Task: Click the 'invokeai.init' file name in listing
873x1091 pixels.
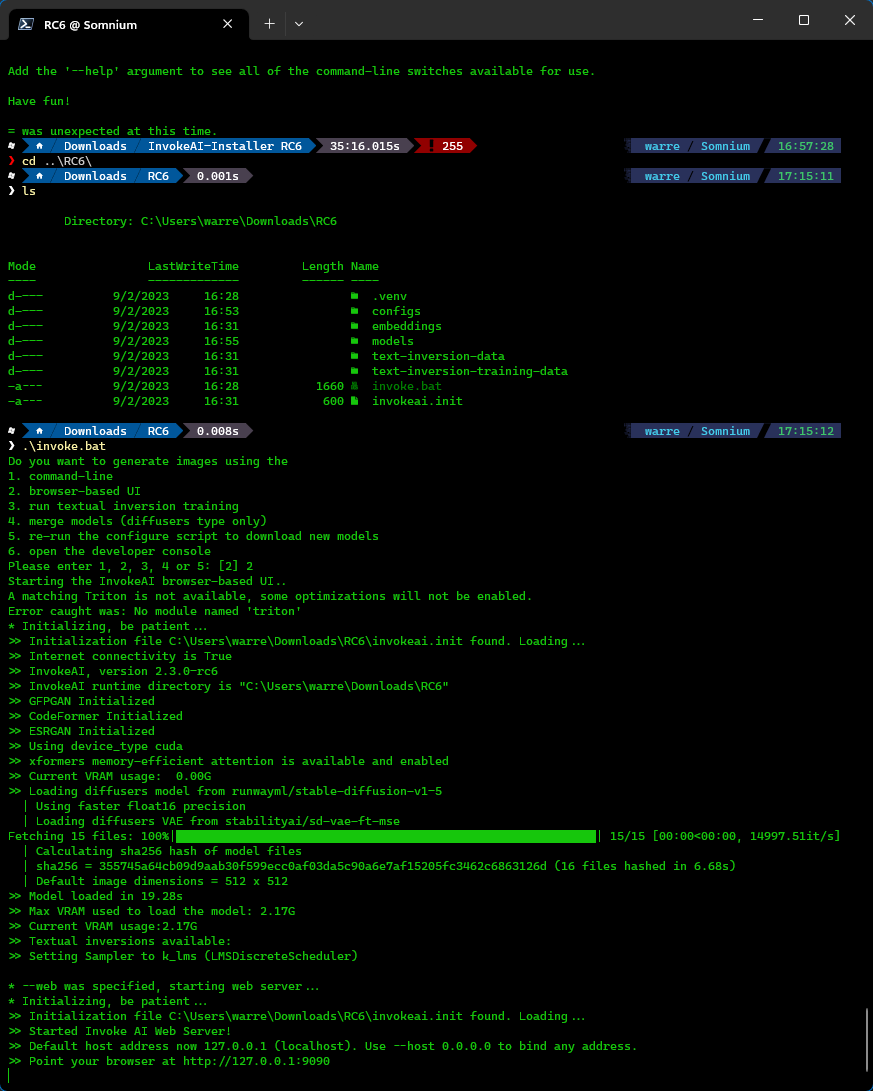Action: tap(417, 401)
